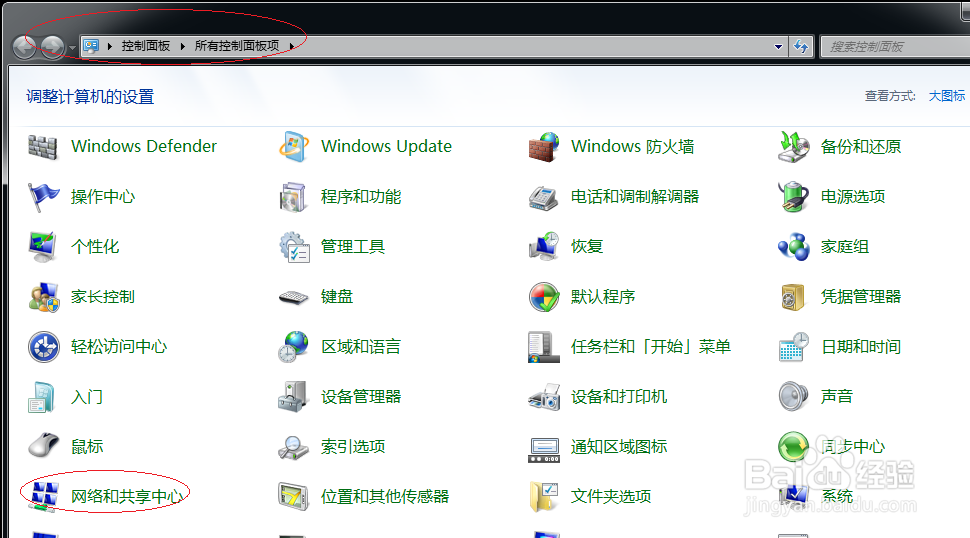Open the recent pages dropdown beside Forward

point(72,47)
